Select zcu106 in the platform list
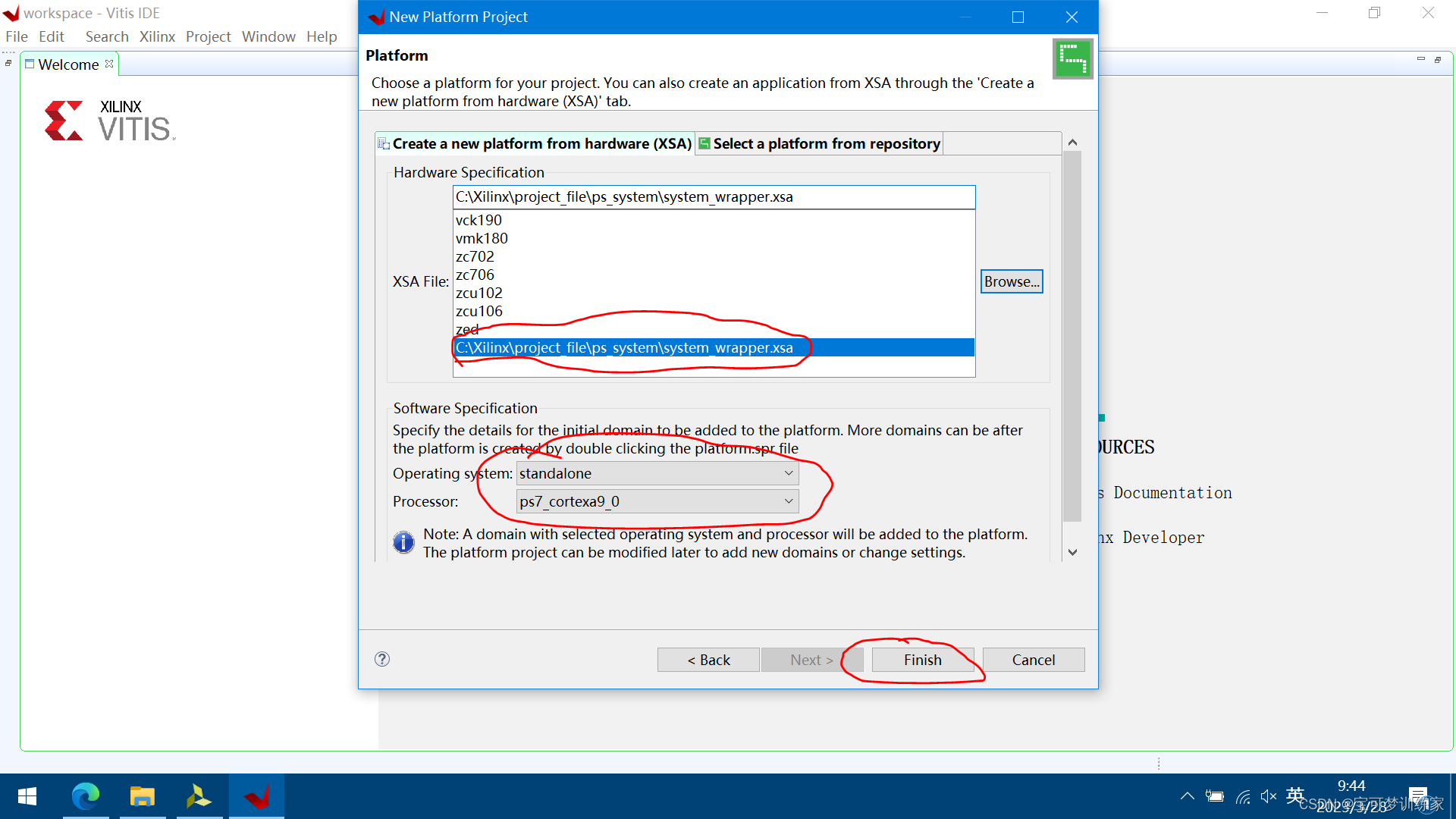1456x819 pixels. pos(714,311)
